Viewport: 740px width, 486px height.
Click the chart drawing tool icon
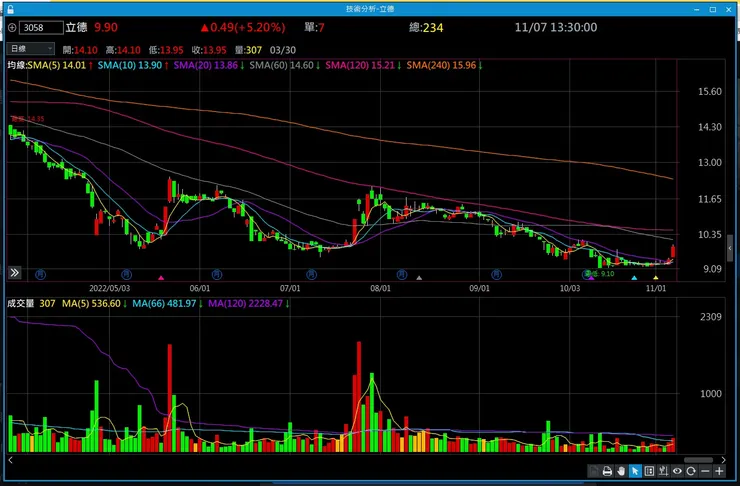point(663,471)
